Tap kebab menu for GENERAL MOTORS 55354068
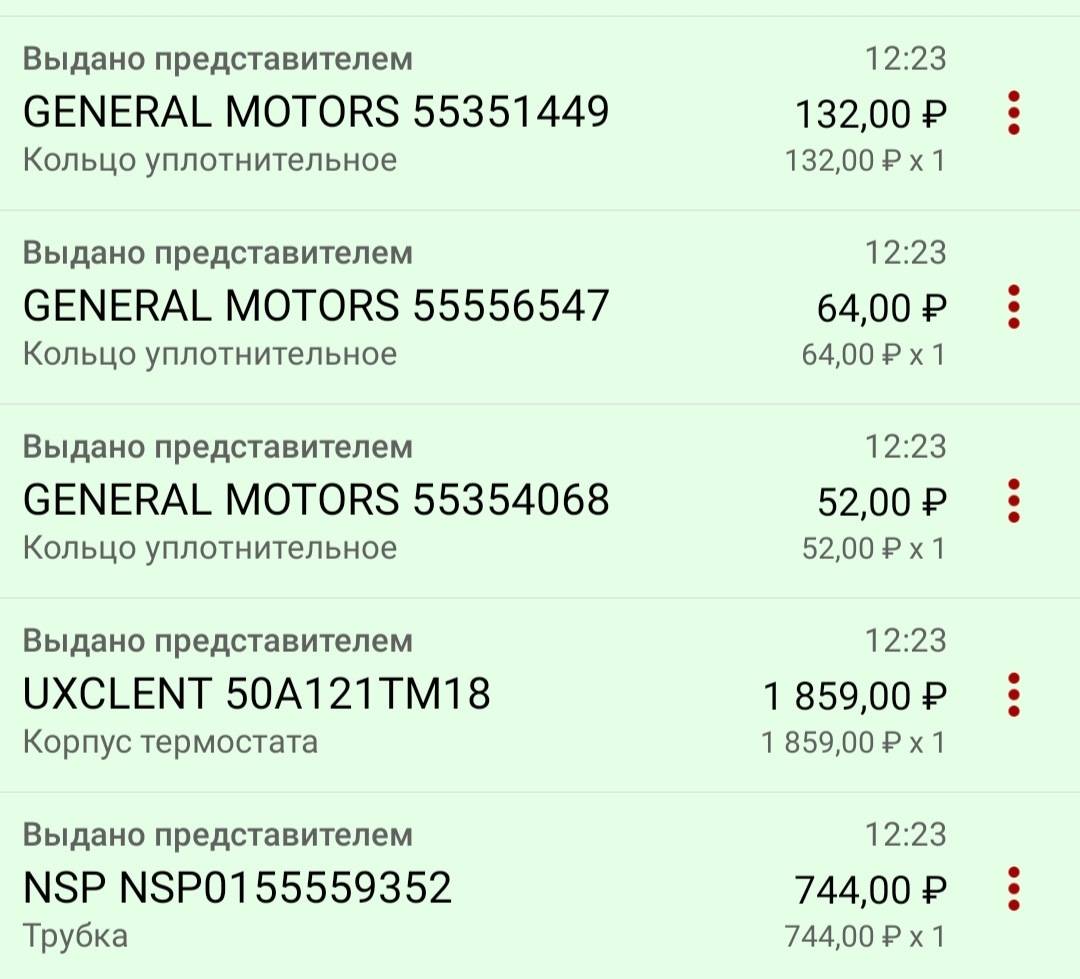This screenshot has width=1080, height=979. coord(1013,501)
